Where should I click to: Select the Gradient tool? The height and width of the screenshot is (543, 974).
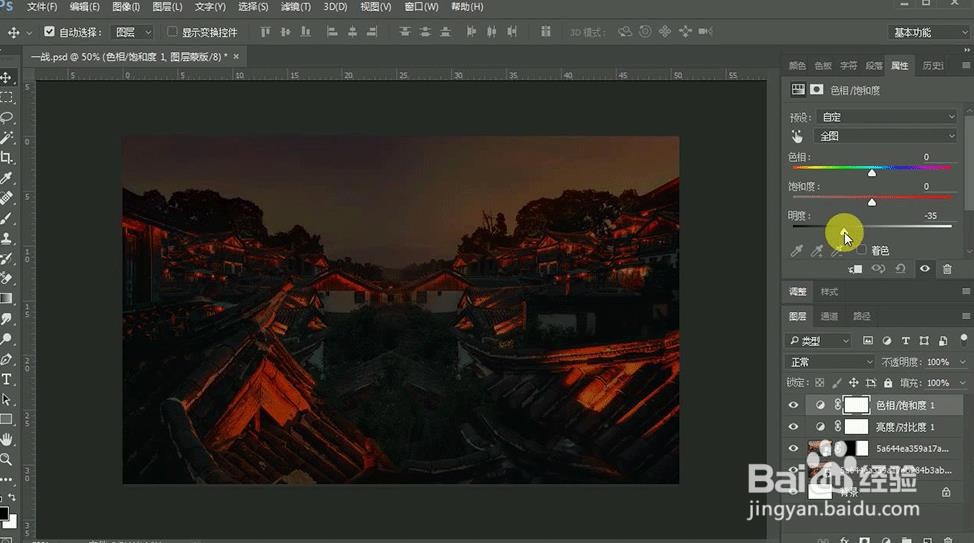point(6,298)
